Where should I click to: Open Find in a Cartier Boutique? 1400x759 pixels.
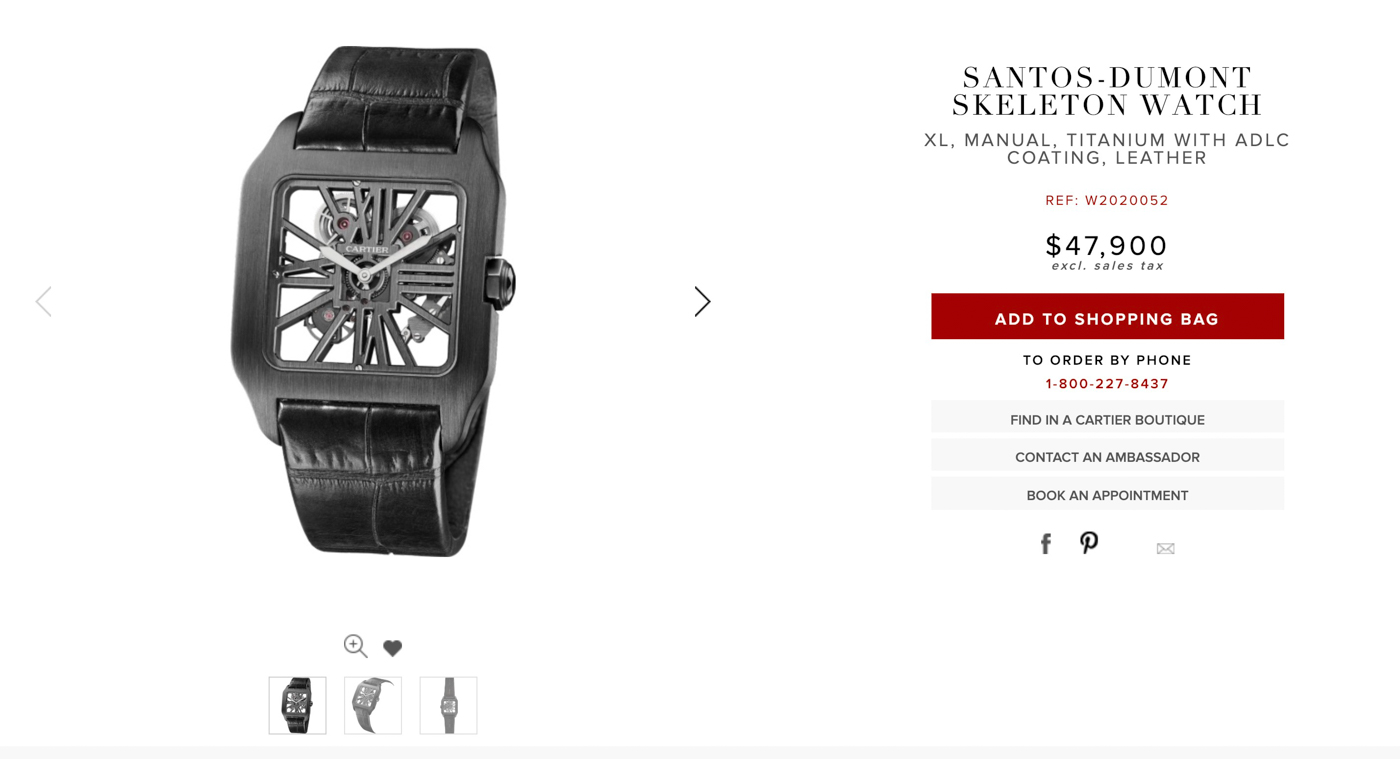(x=1107, y=418)
